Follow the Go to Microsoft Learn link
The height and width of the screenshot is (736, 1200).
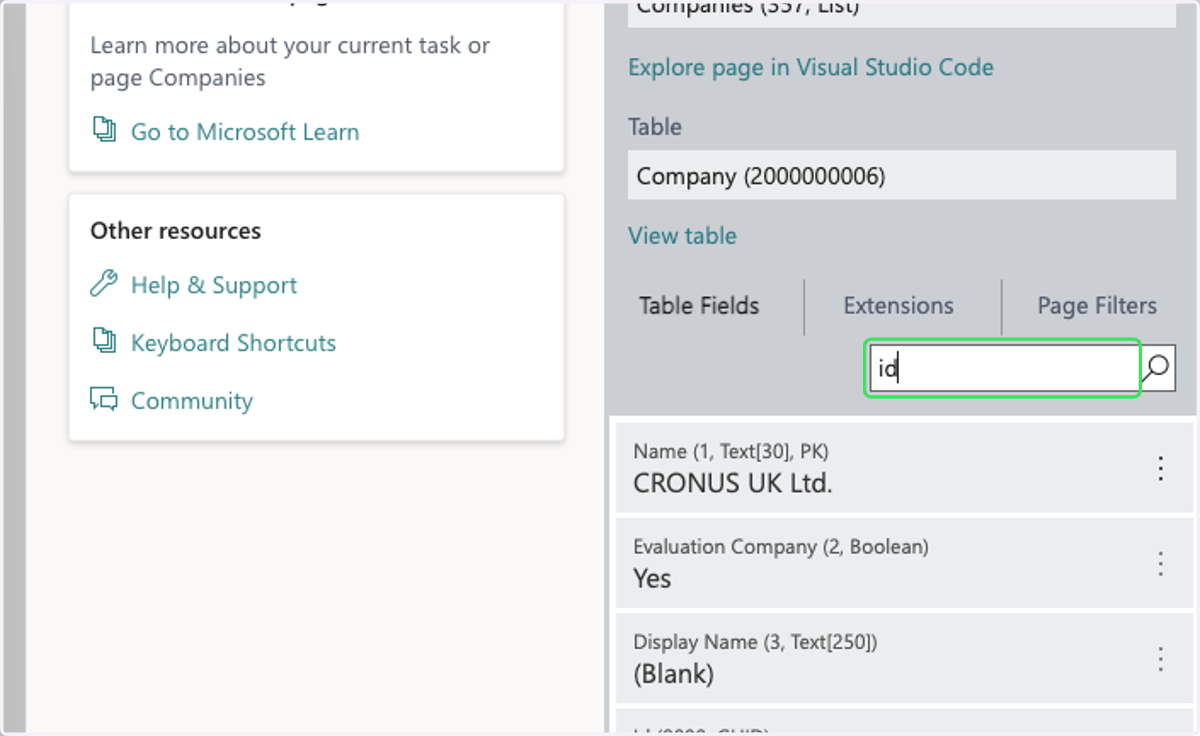(245, 132)
